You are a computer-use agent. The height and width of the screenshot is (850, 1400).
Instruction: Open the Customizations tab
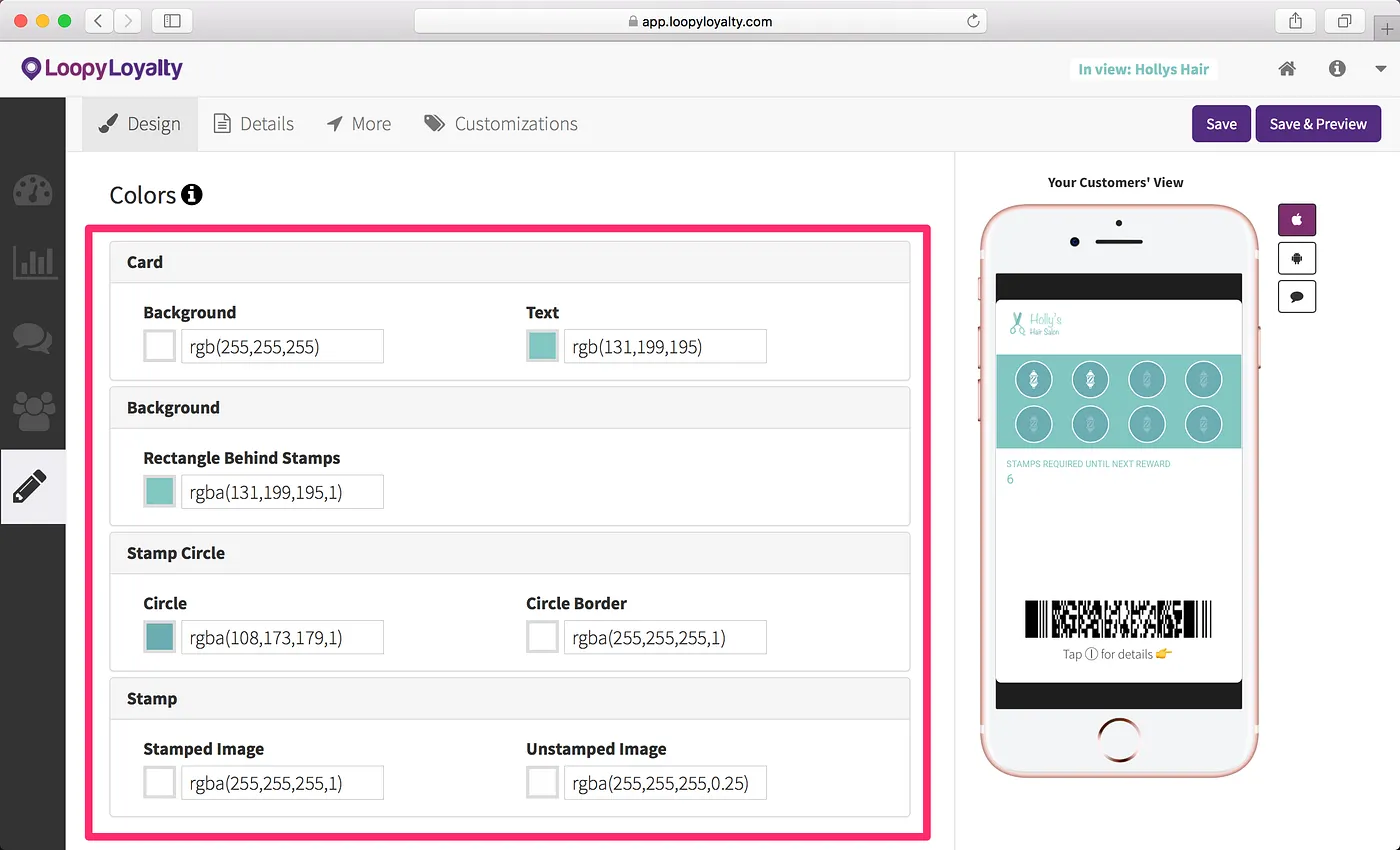click(501, 124)
